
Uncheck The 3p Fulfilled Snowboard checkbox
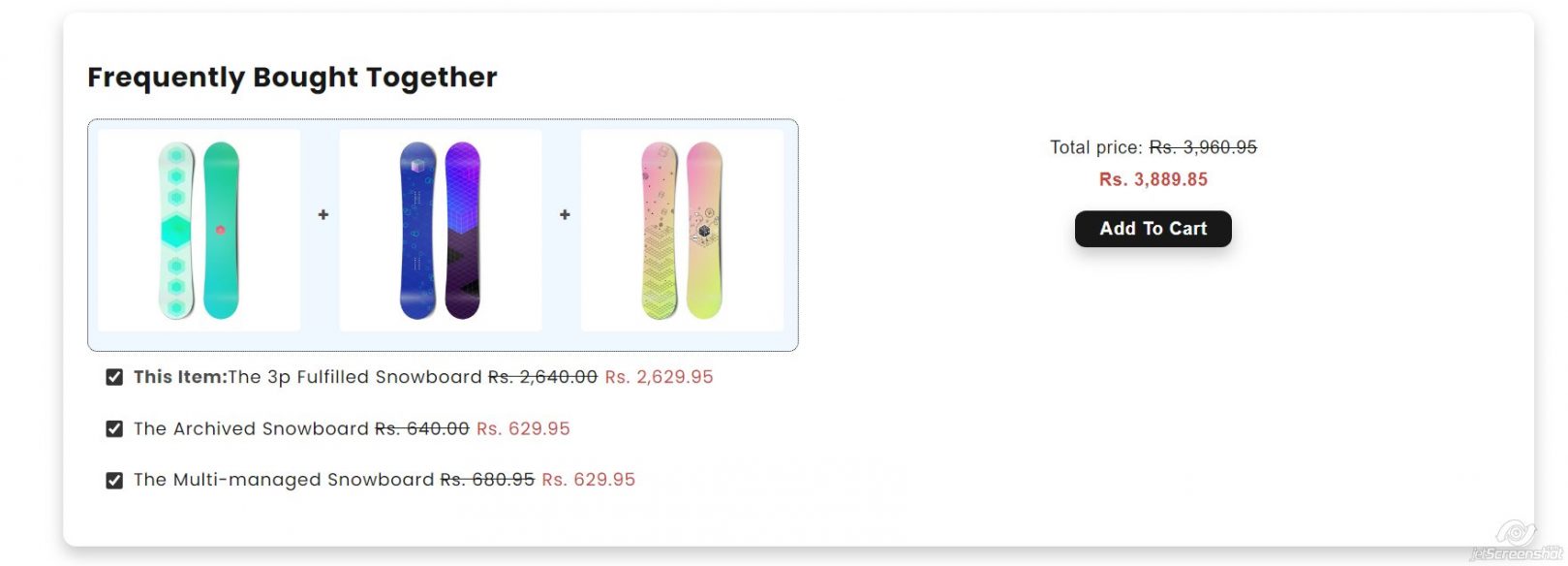(113, 377)
